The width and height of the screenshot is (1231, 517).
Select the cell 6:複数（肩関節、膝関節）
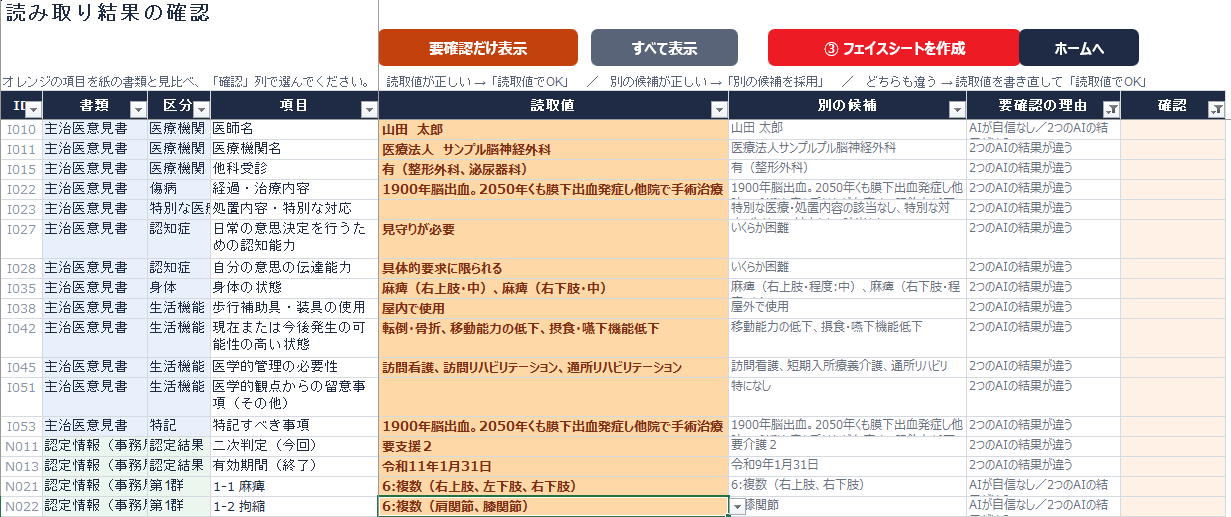tap(553, 507)
